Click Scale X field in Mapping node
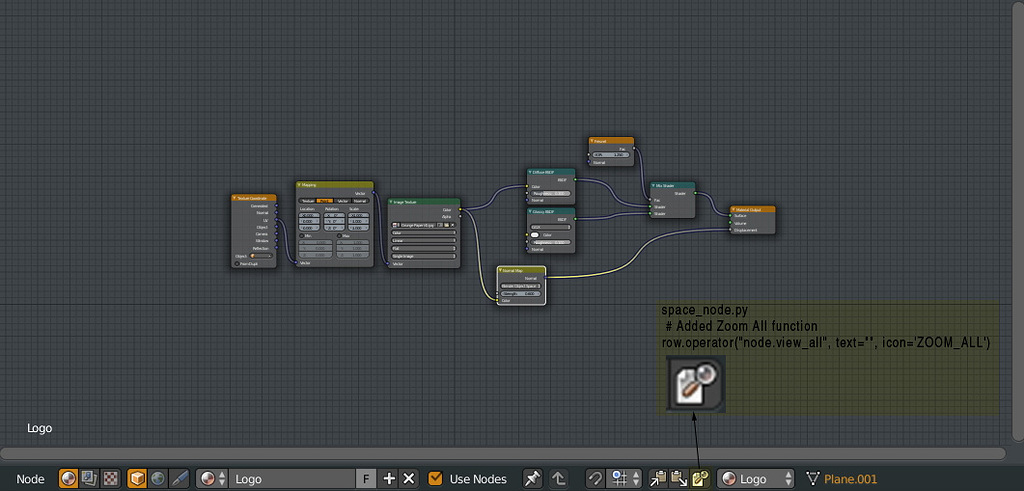The width and height of the screenshot is (1024, 491). pos(359,215)
